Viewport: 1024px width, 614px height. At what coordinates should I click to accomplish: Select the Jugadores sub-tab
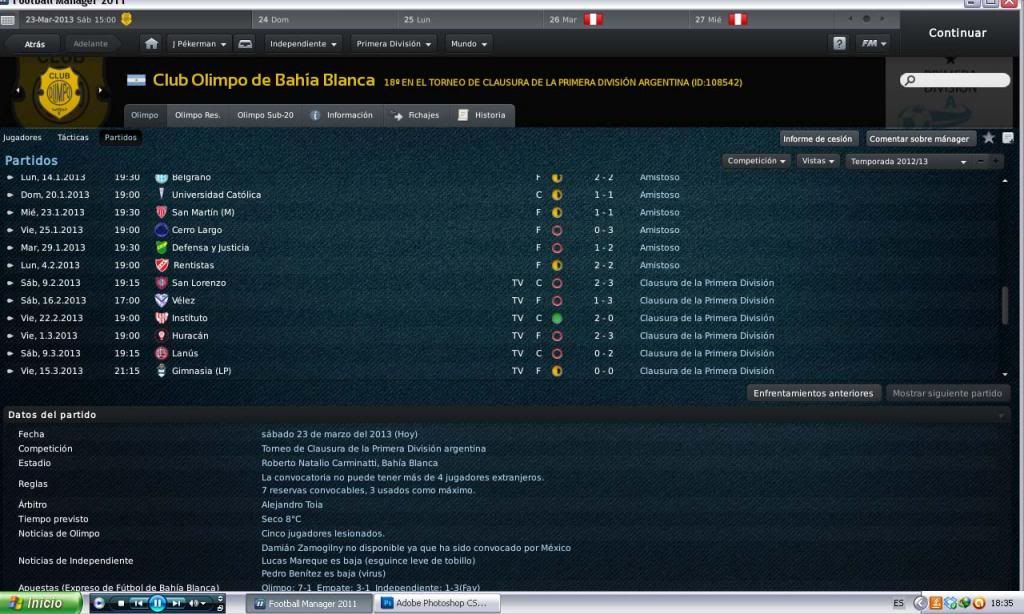[22, 137]
